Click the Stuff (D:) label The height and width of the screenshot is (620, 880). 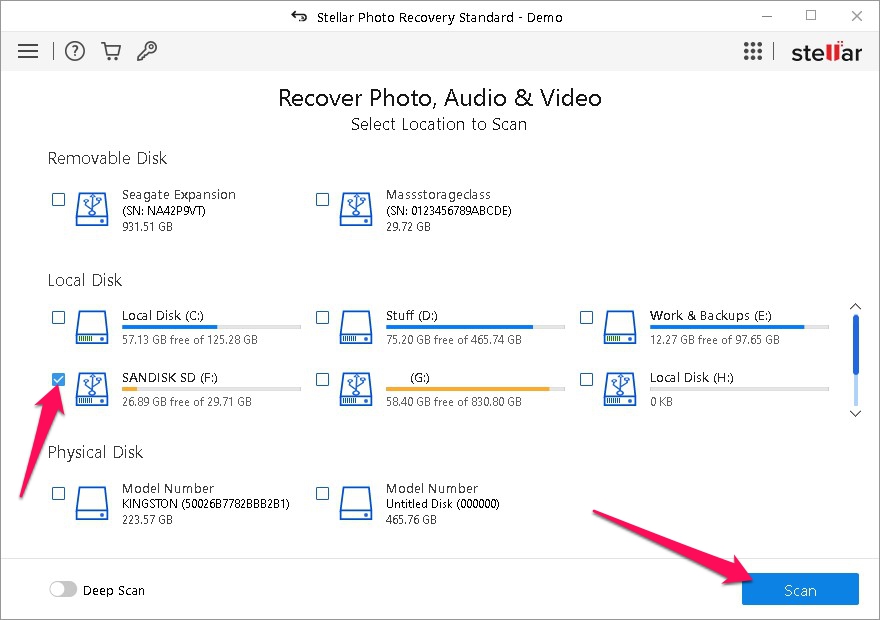coord(411,315)
